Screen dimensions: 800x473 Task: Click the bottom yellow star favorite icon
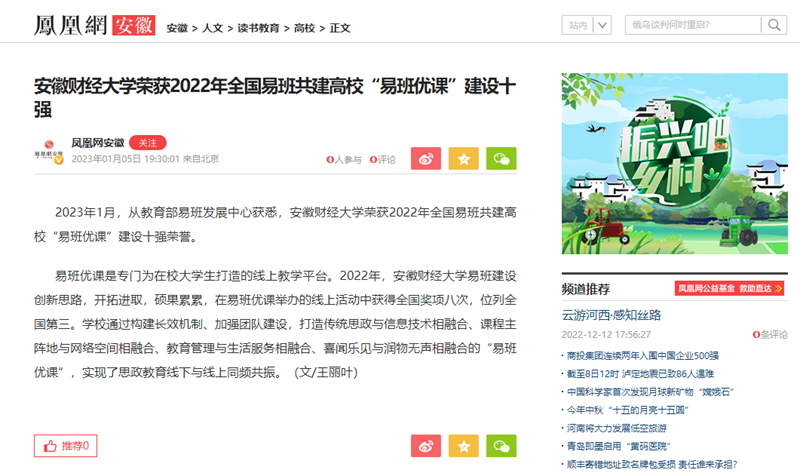(x=464, y=446)
